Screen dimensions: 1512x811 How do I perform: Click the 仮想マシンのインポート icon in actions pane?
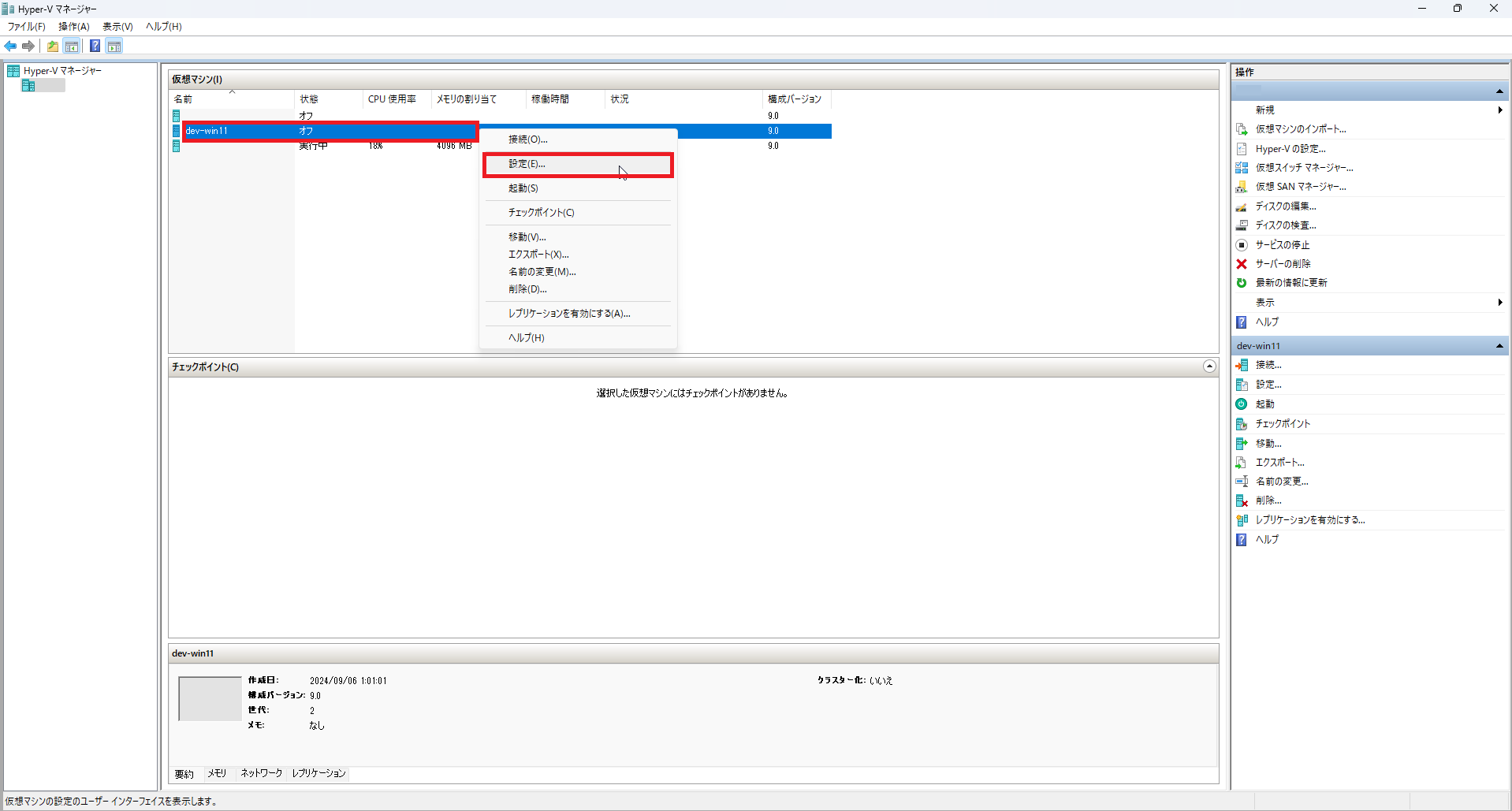click(1242, 129)
